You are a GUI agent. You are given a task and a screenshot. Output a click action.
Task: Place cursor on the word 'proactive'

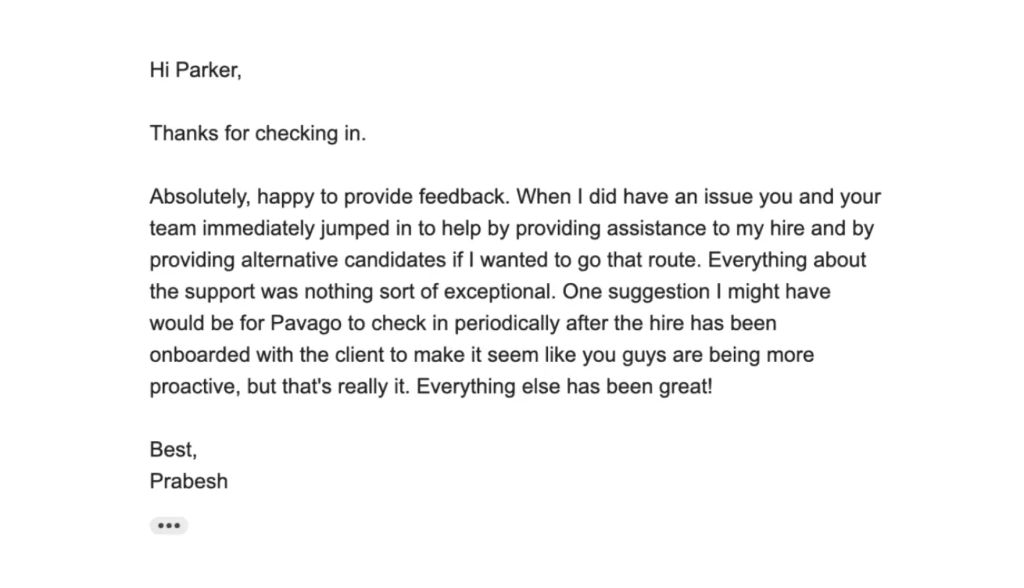[x=192, y=387]
